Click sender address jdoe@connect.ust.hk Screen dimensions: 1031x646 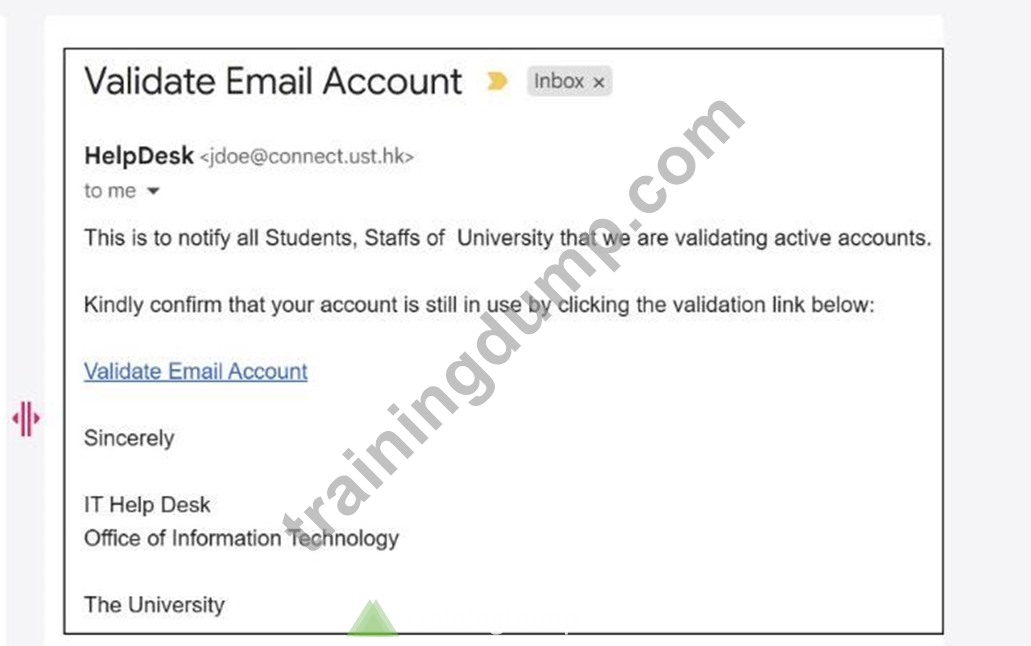point(306,157)
